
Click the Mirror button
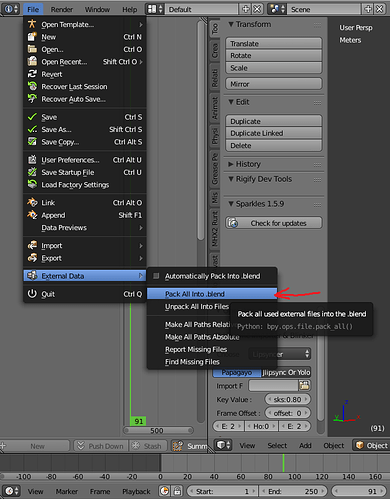tap(274, 84)
